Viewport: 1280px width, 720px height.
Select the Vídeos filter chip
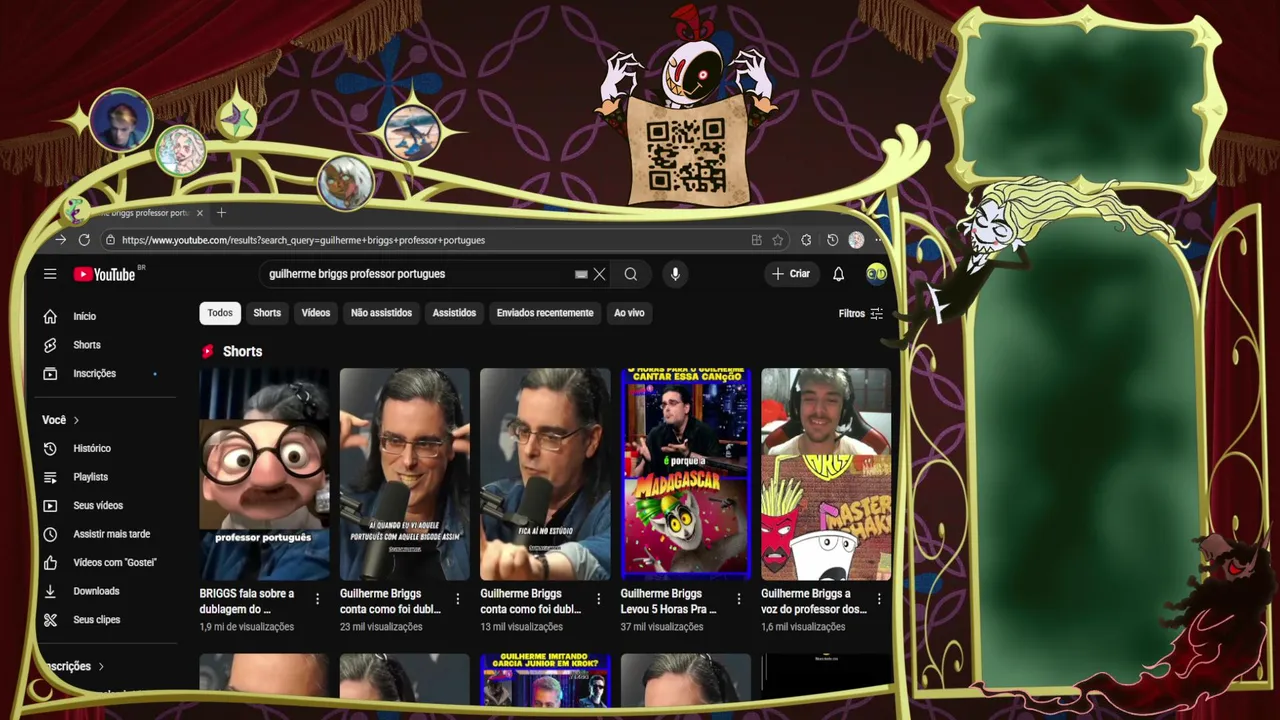316,313
